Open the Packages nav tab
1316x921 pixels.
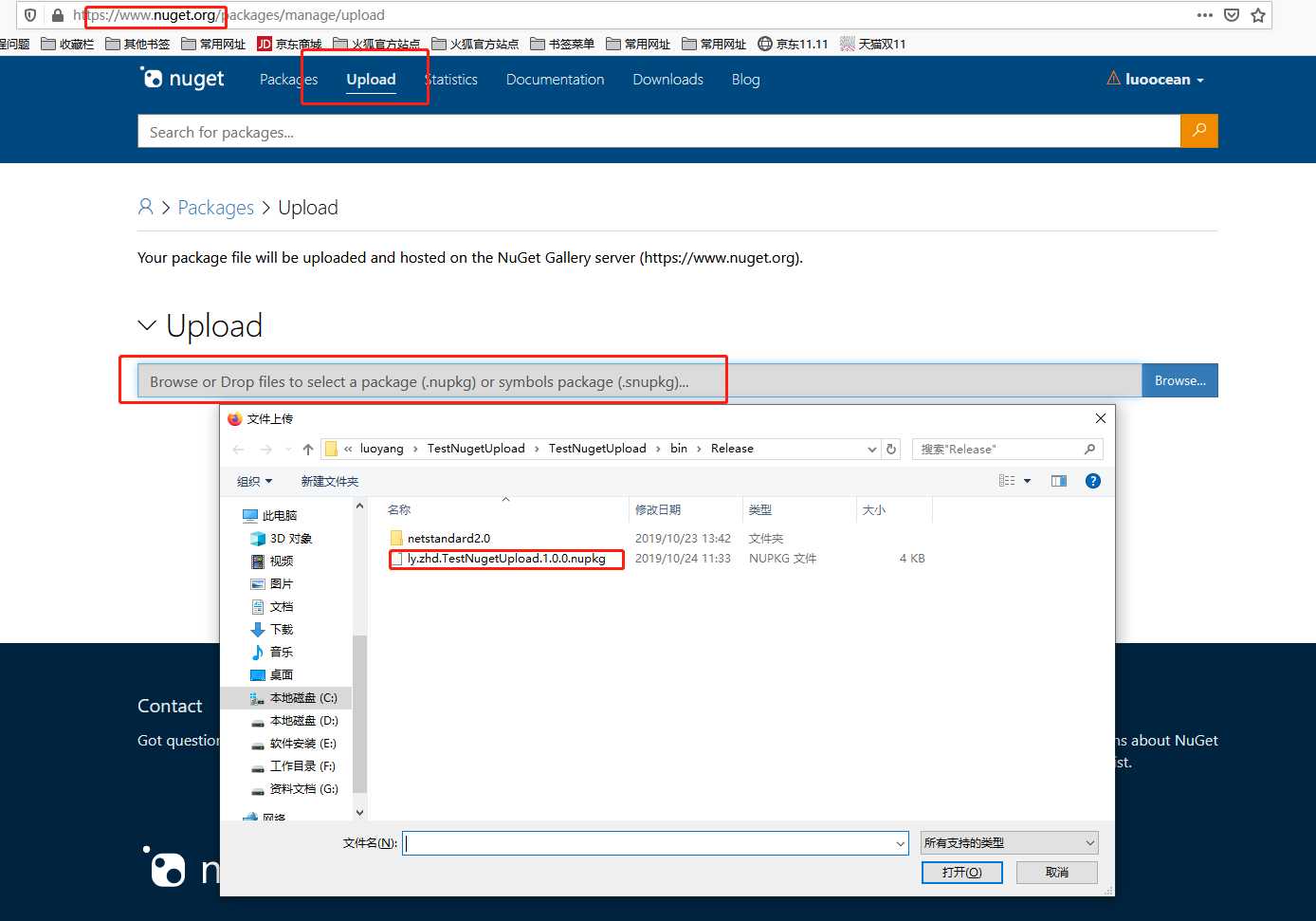pos(288,79)
